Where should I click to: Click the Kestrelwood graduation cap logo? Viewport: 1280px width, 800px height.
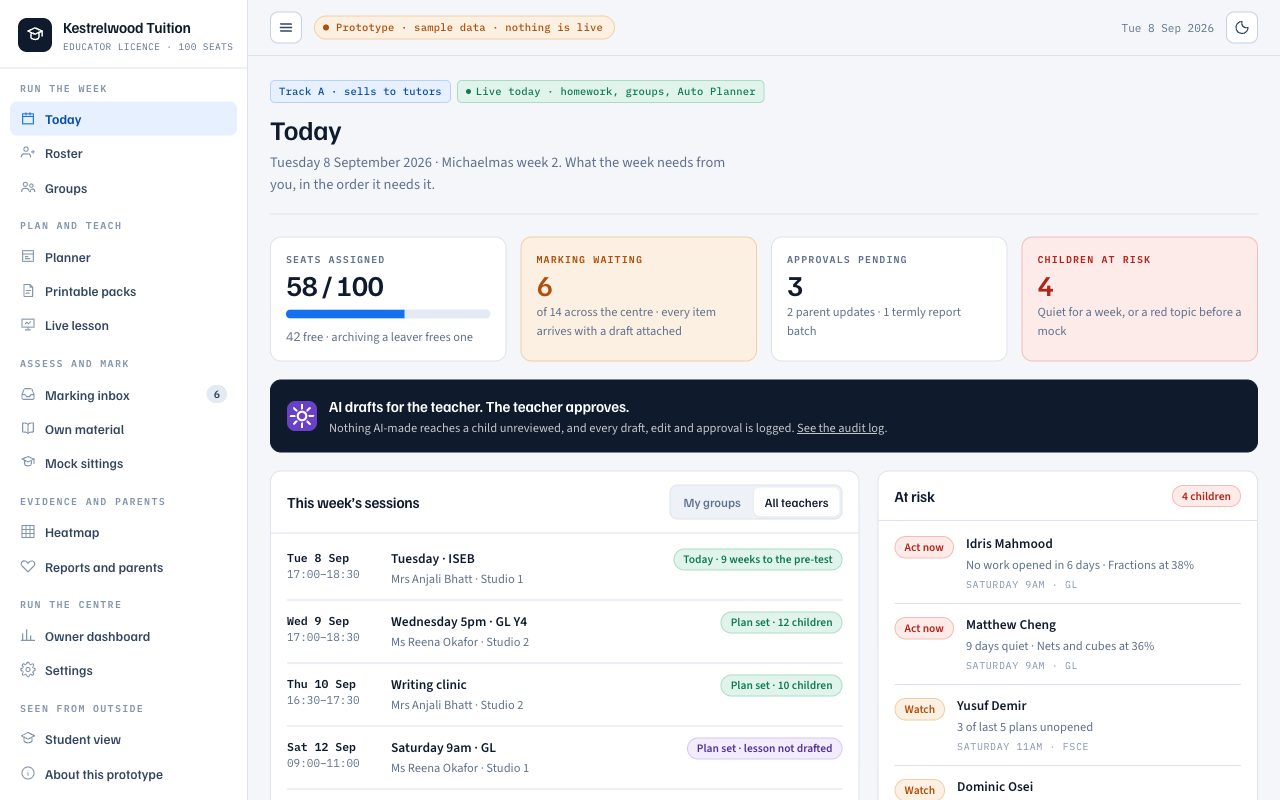[x=35, y=35]
